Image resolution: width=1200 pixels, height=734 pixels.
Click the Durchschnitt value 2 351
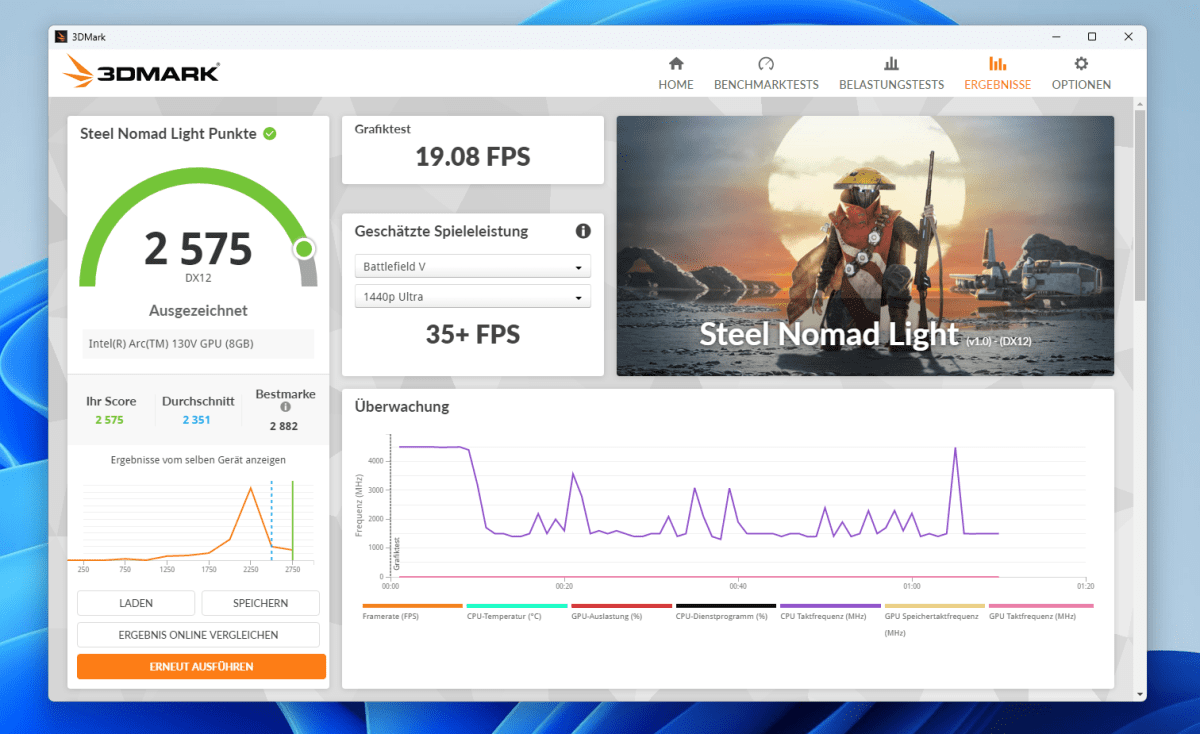196,420
